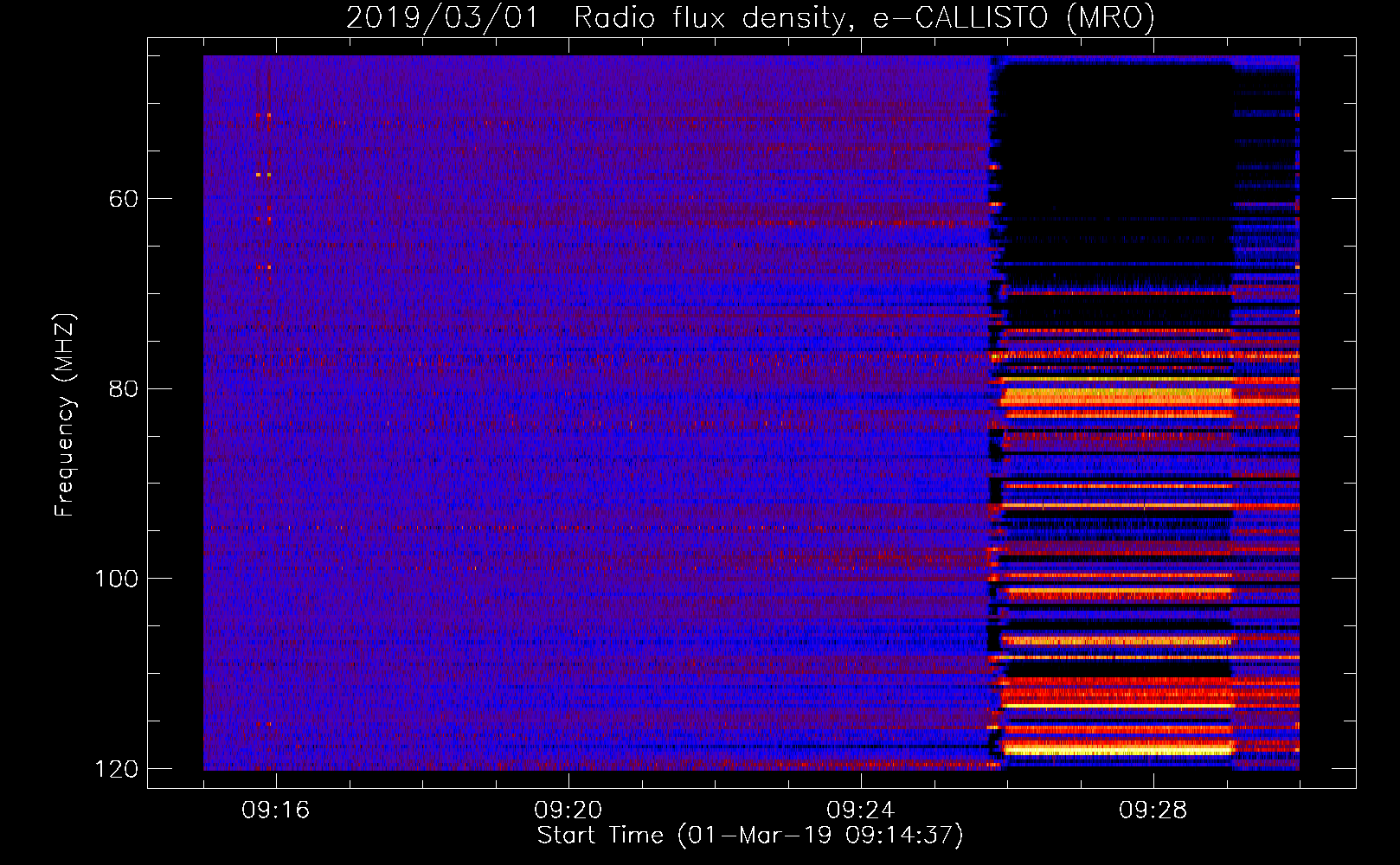Click the "Start Time (01-Mar-19 09:14:37)" label

point(750,835)
